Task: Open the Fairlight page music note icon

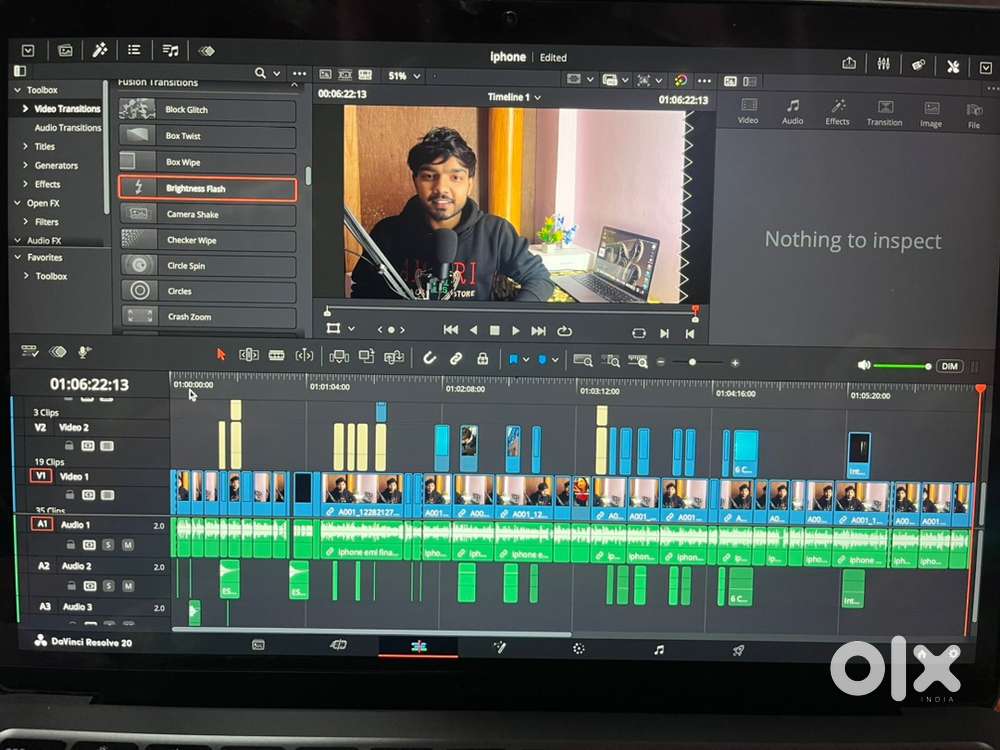Action: point(658,649)
